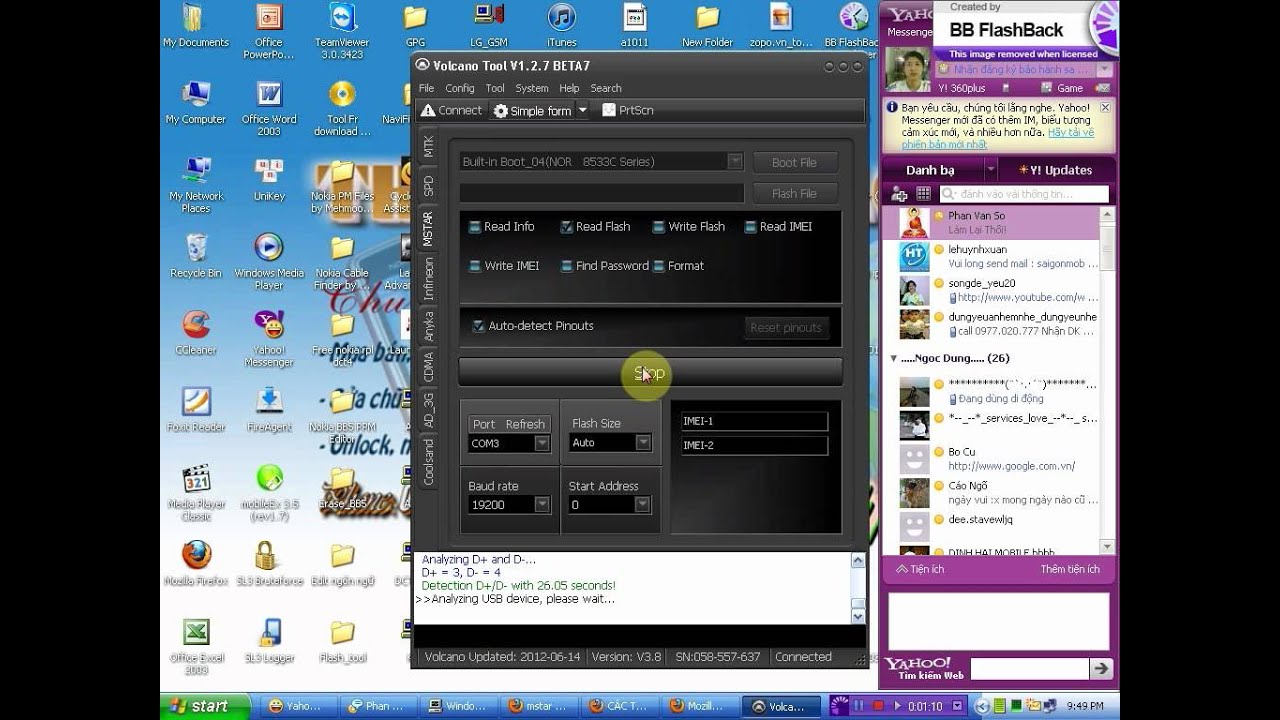Viewport: 1280px width, 720px height.
Task: Open the System menu
Action: pyautogui.click(x=532, y=88)
